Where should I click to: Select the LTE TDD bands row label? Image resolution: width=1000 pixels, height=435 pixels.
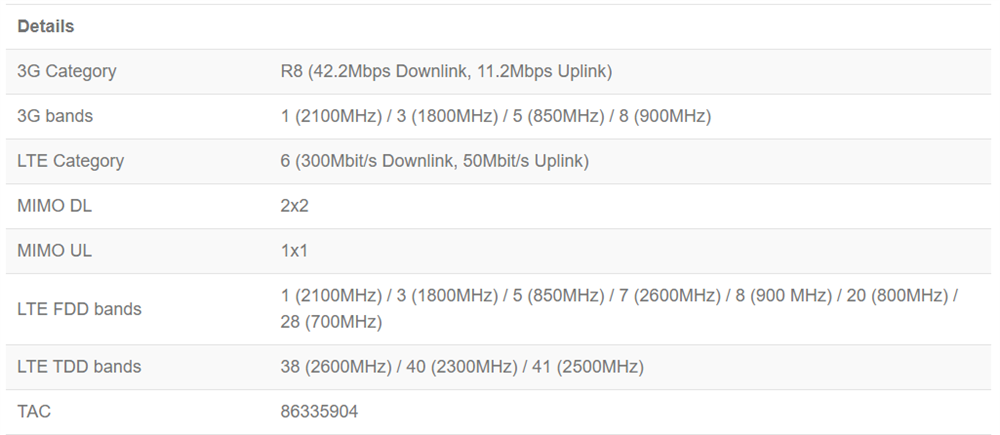pyautogui.click(x=79, y=367)
